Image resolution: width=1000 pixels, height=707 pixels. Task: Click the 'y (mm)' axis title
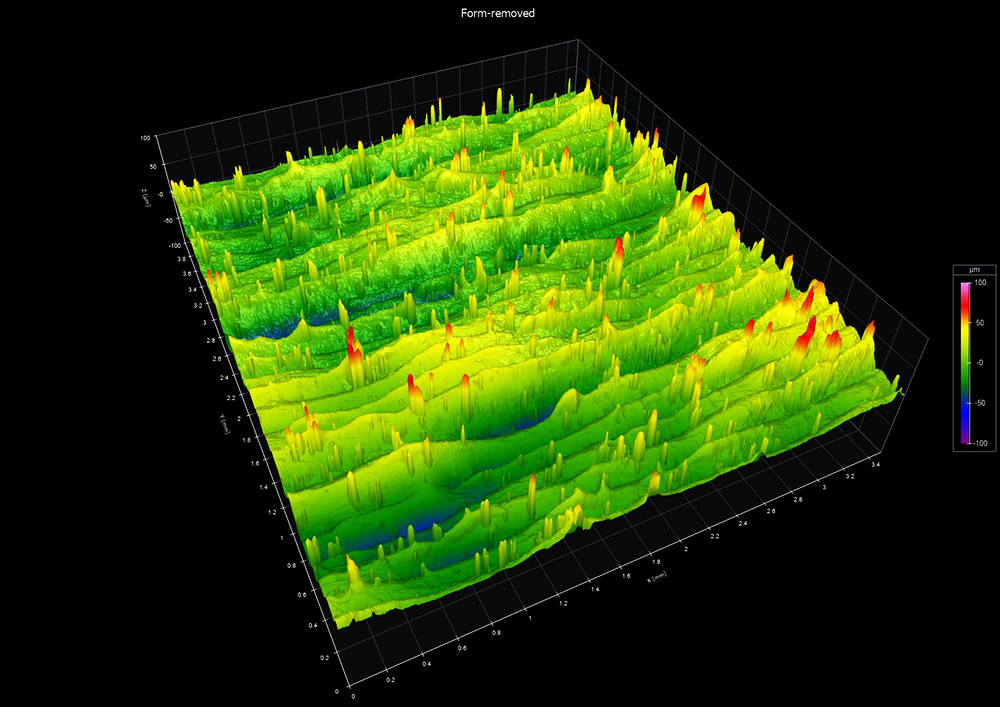click(224, 425)
